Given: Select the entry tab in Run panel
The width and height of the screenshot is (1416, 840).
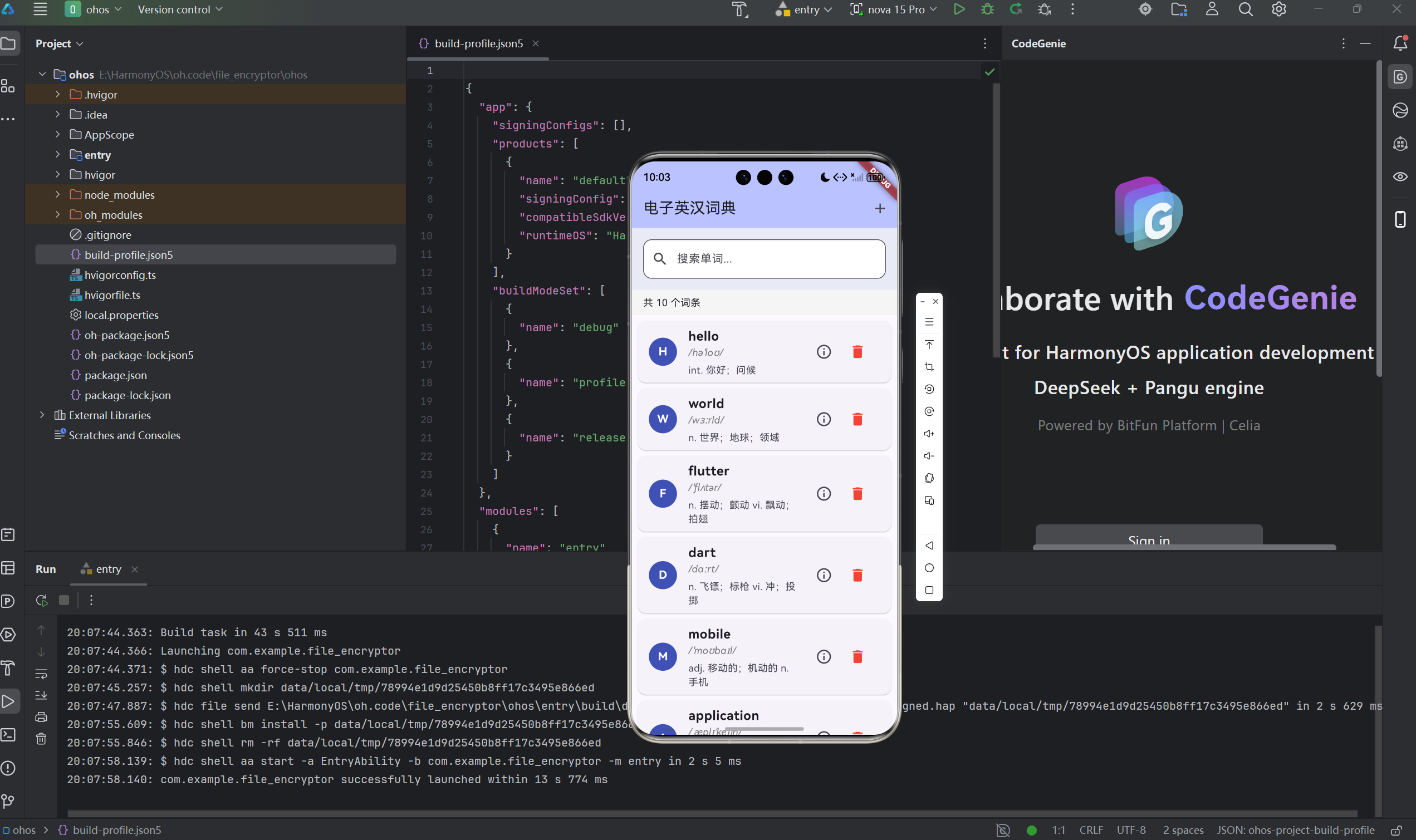Looking at the screenshot, I should 107,569.
